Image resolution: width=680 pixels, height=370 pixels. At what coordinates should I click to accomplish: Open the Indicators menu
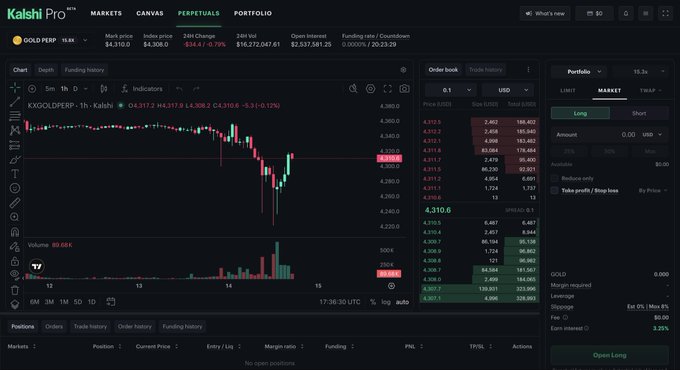click(142, 88)
